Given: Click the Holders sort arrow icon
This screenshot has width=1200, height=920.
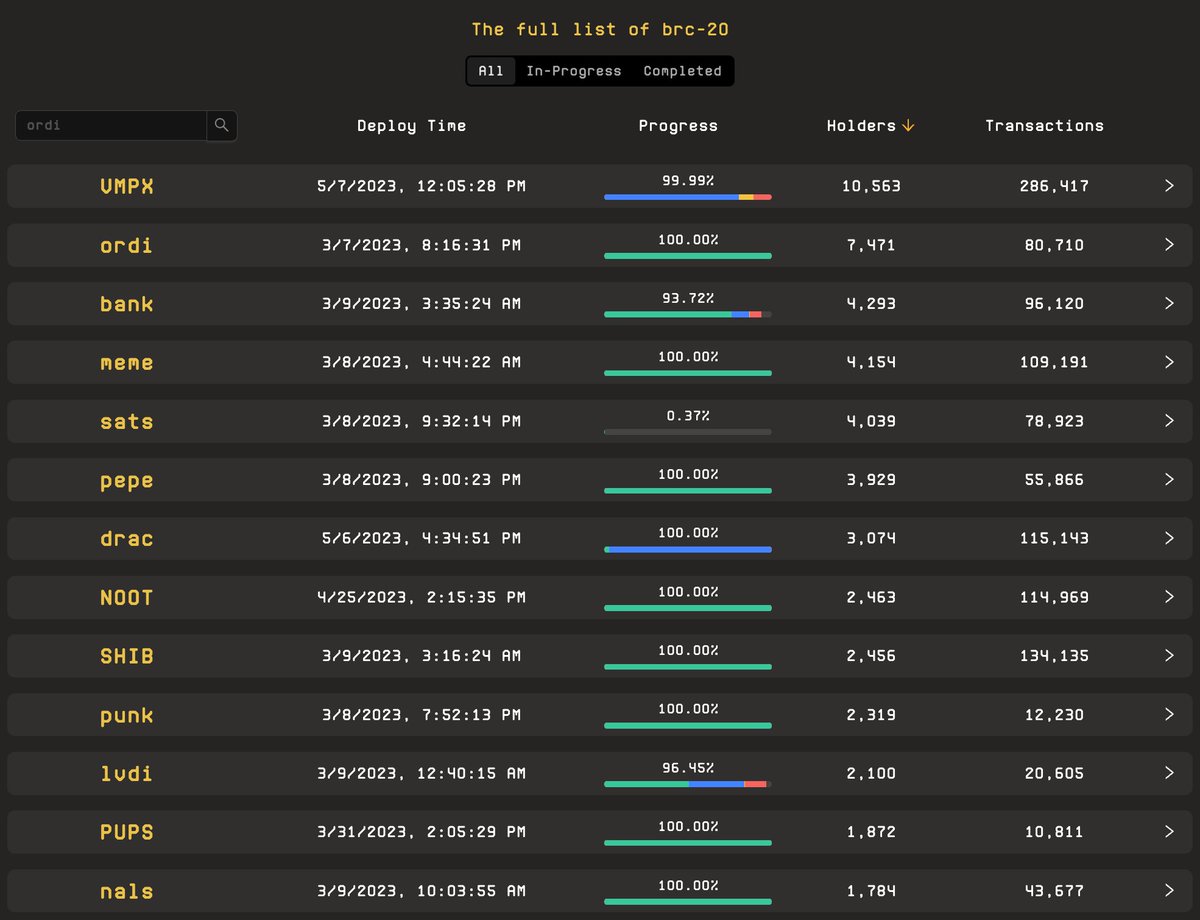Looking at the screenshot, I should [x=908, y=126].
